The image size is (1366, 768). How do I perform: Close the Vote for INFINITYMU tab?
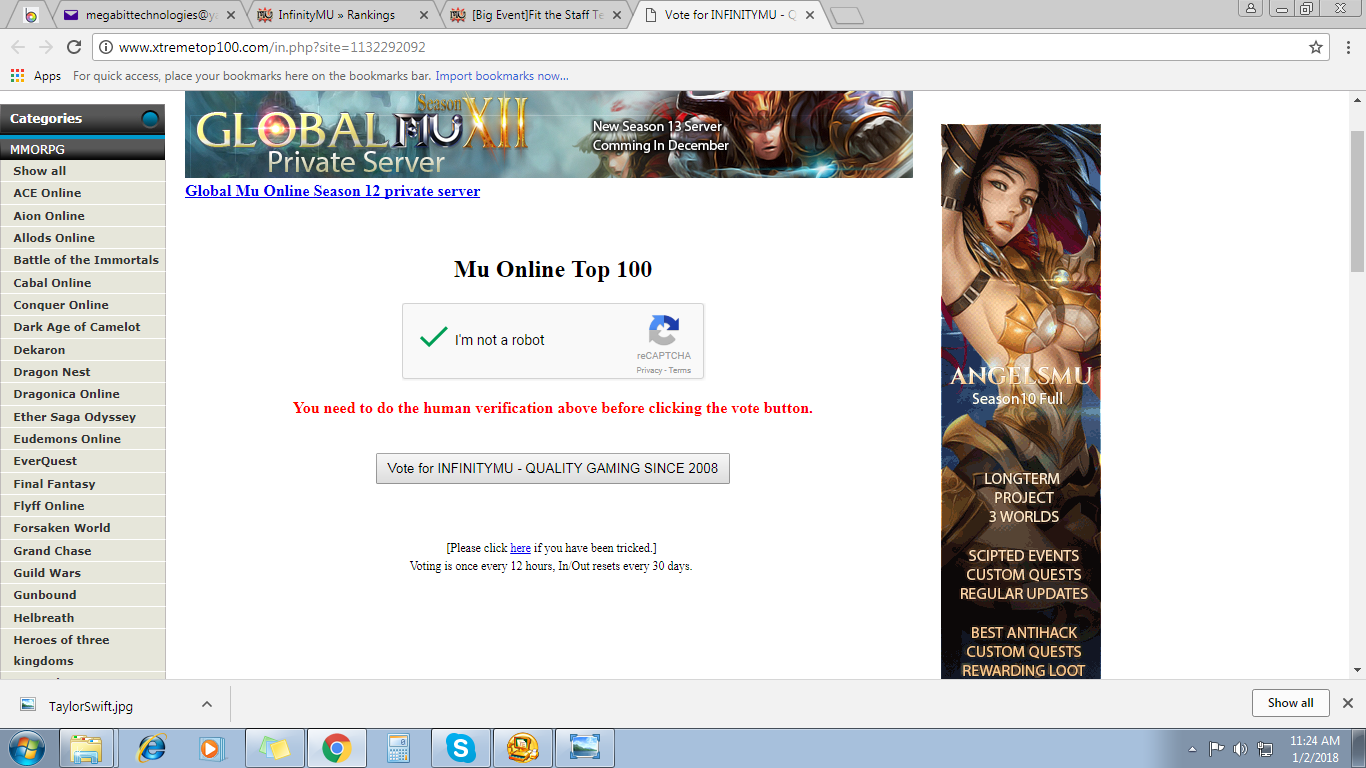click(808, 15)
